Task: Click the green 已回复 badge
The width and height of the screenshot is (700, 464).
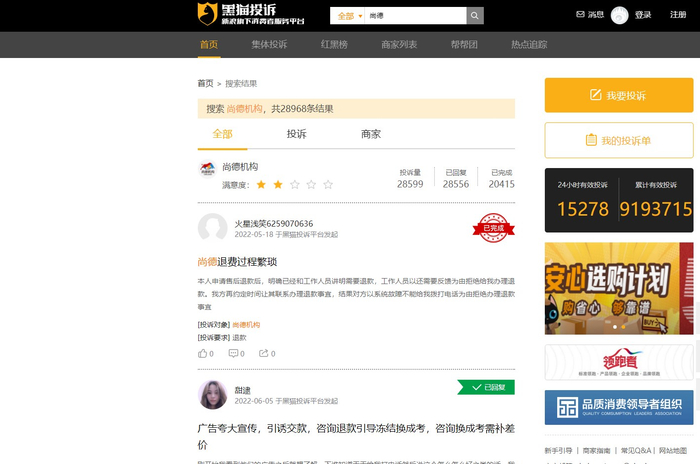Action: pos(486,387)
